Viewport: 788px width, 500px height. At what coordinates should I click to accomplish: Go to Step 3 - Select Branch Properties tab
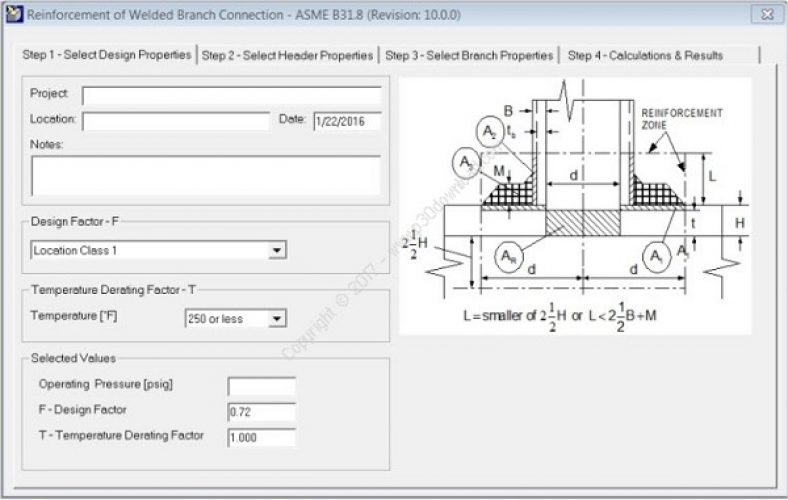469,56
